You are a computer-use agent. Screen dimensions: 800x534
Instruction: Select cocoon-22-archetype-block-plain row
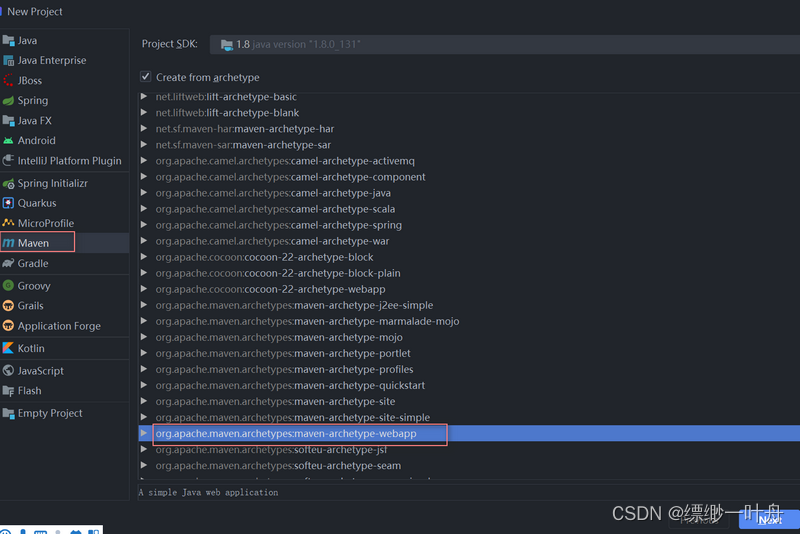[x=469, y=273]
